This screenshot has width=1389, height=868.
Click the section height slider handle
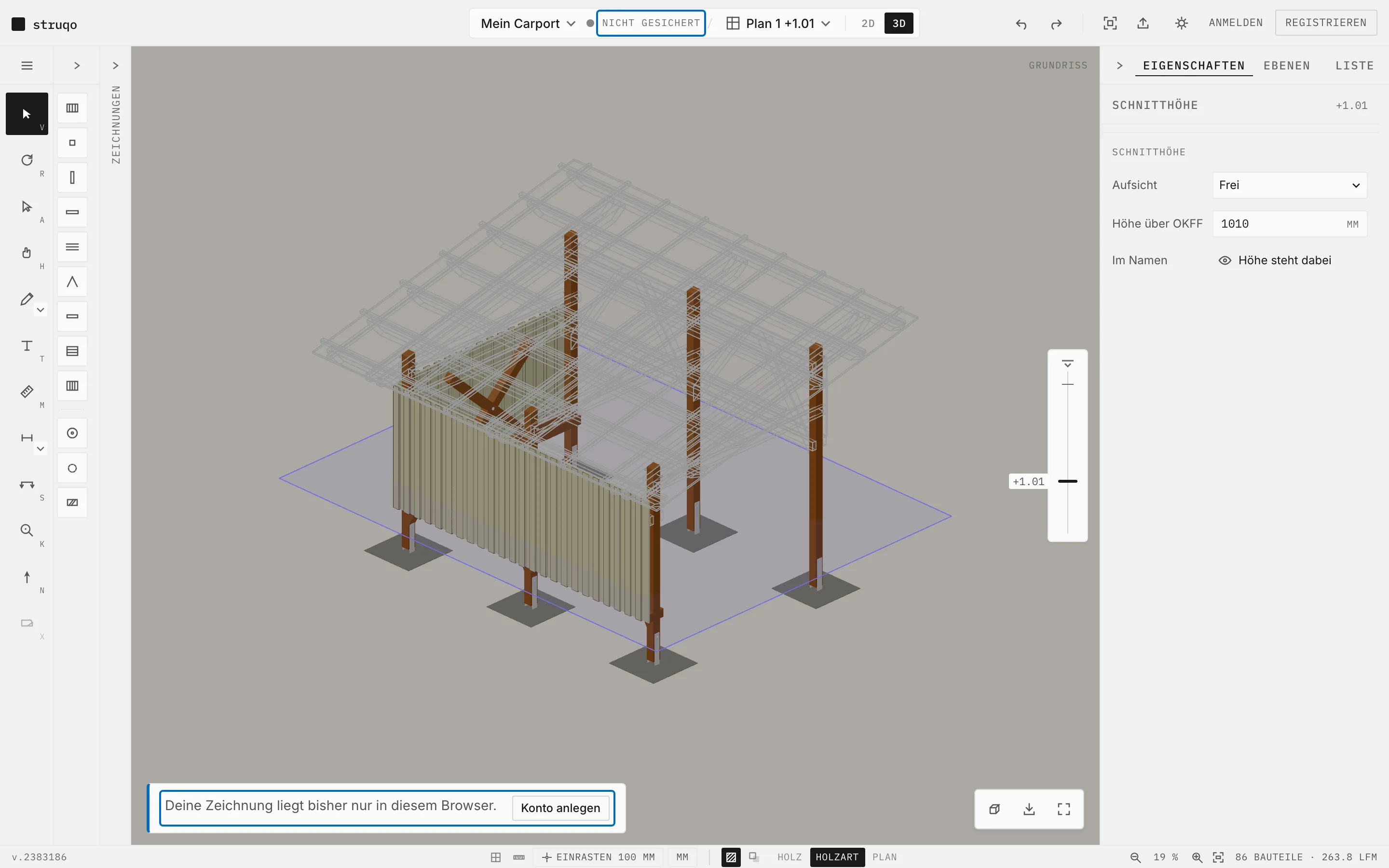tap(1068, 481)
